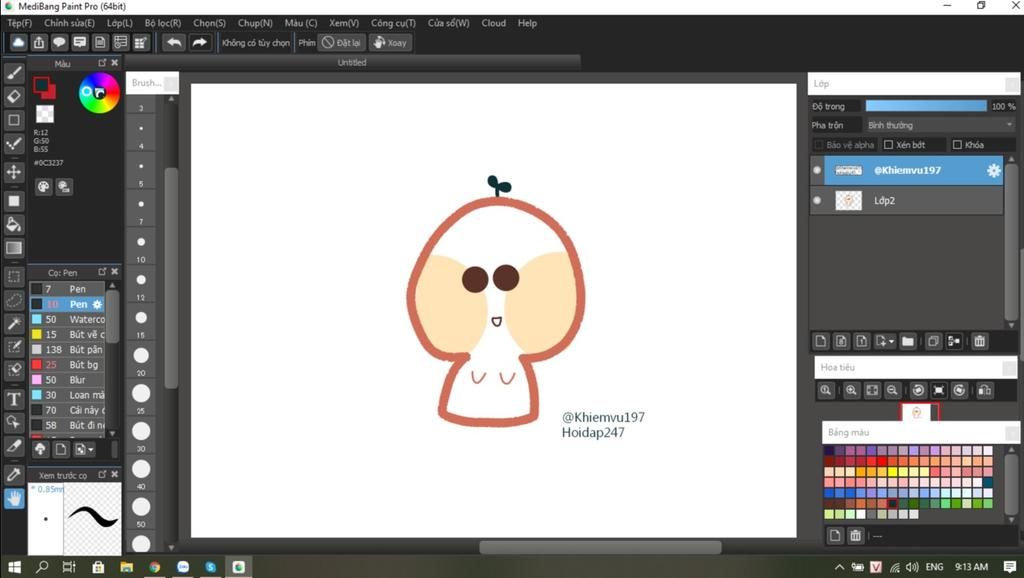Click the canvas horizontal scrollbar
Screen dimensions: 1024x578
point(600,547)
